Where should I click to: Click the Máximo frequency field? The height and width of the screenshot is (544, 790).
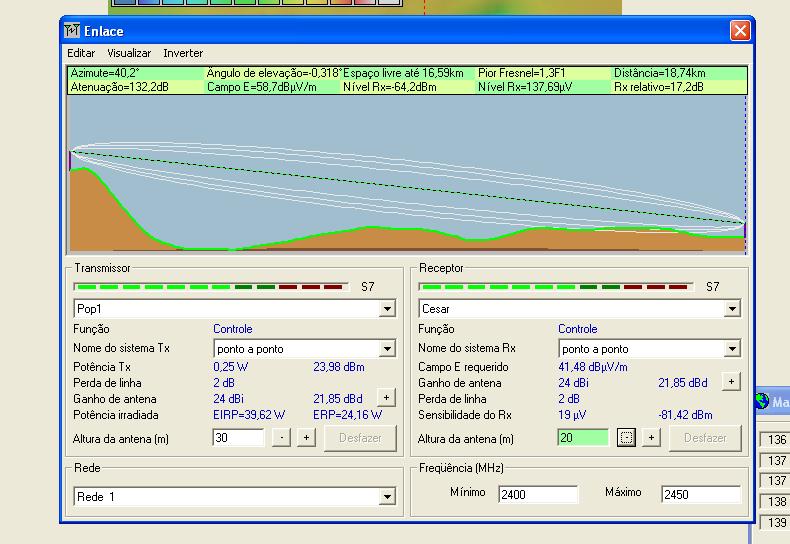(x=700, y=494)
